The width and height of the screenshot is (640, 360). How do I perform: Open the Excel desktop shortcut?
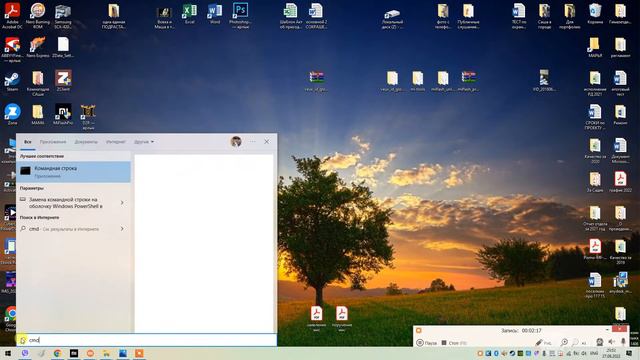pyautogui.click(x=189, y=14)
